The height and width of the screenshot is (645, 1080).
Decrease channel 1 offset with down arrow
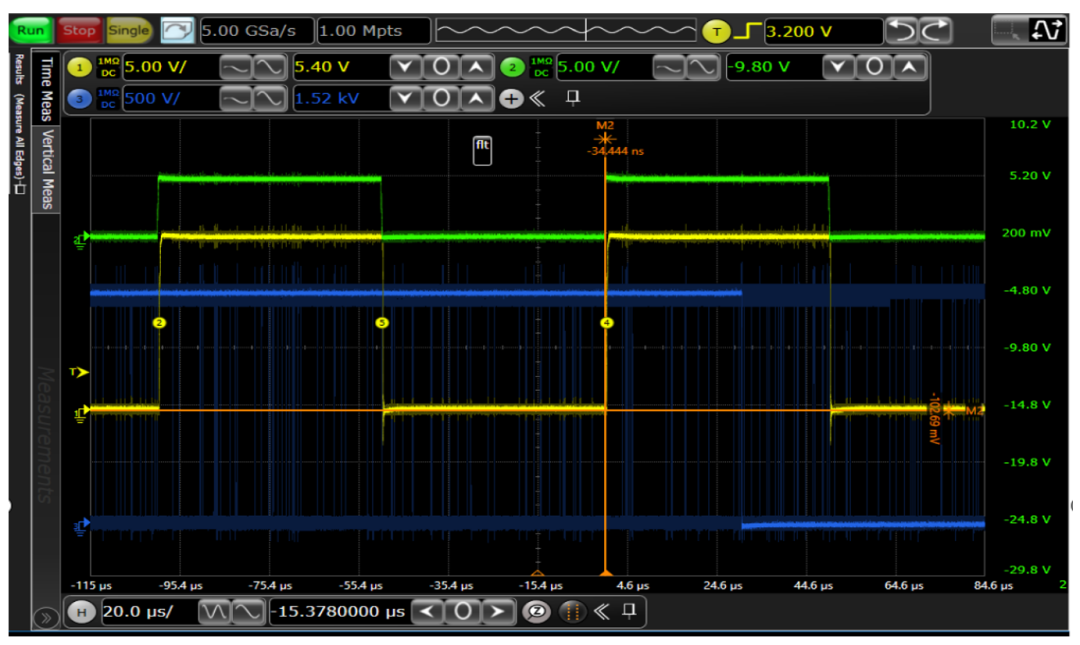(405, 67)
